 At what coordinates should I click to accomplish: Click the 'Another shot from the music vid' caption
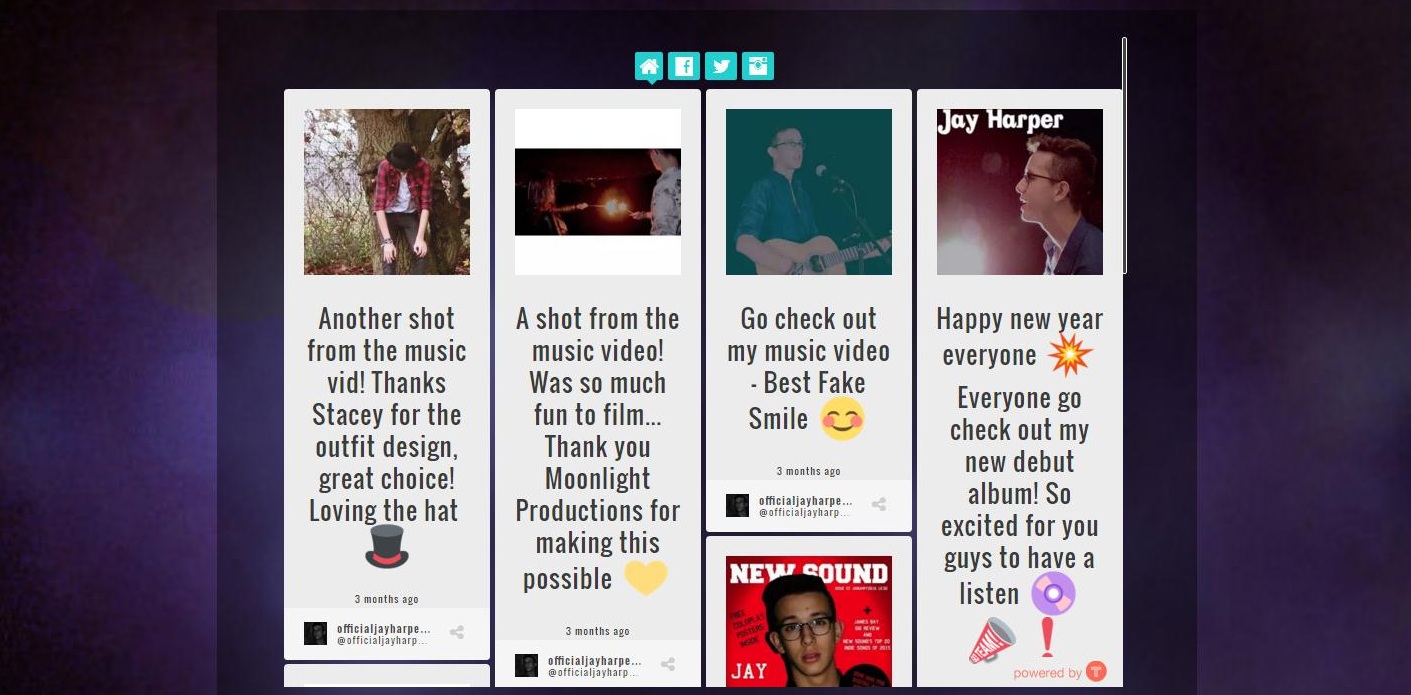(x=387, y=435)
